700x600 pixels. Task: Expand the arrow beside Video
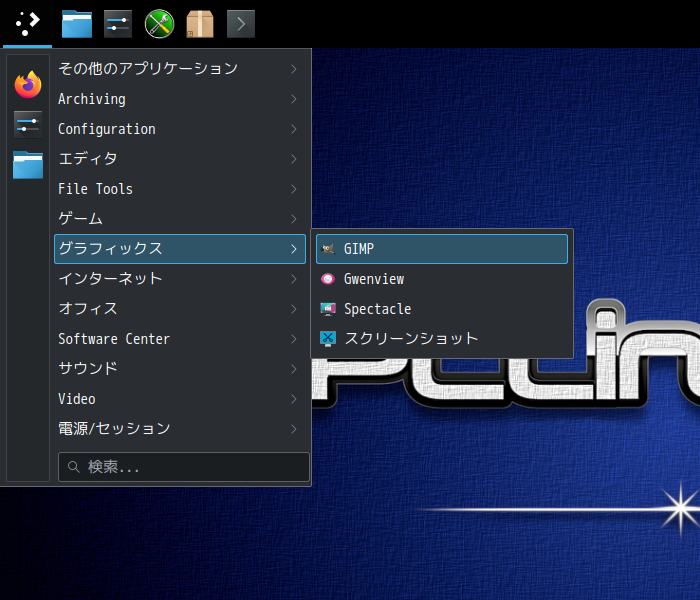294,399
